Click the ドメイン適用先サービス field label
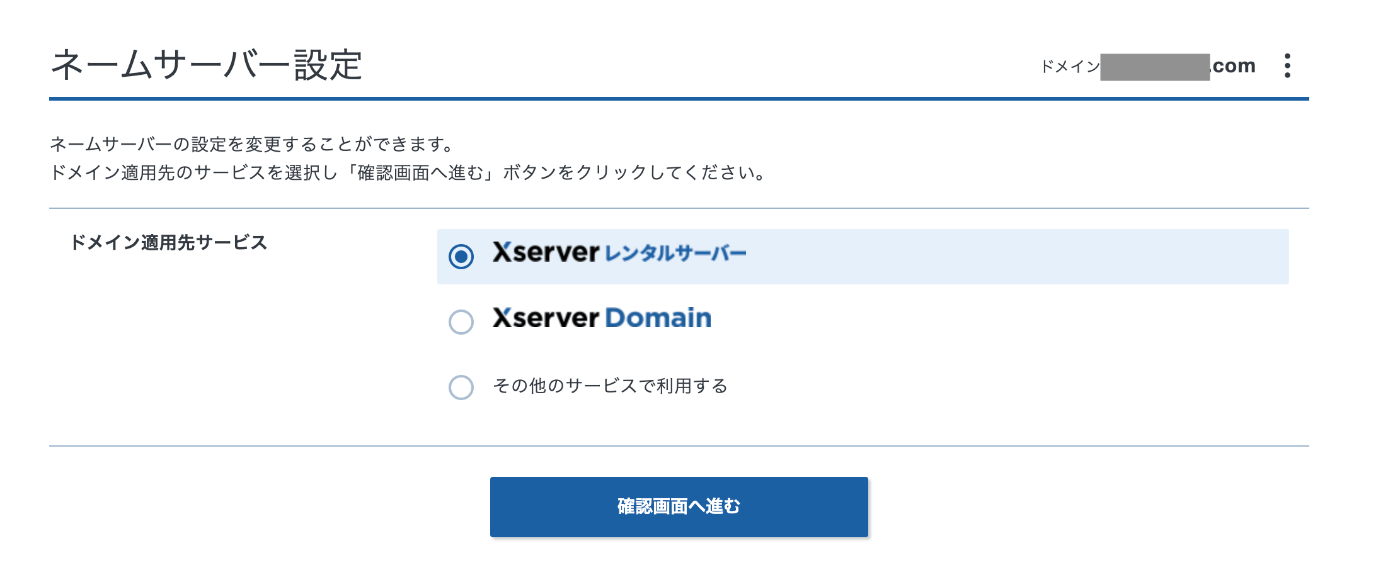The image size is (1400, 580). pos(169,243)
